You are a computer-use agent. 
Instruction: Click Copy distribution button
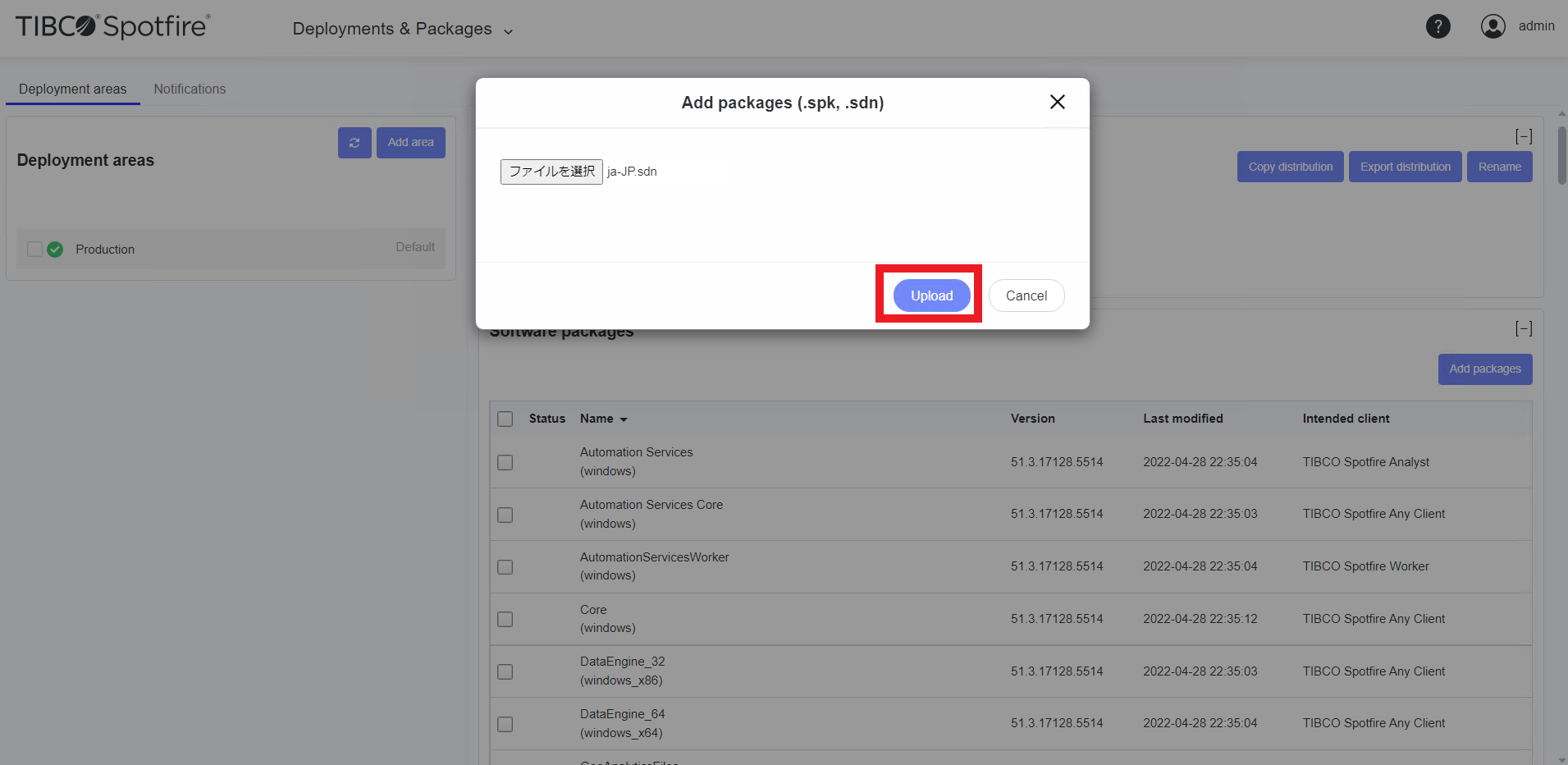1291,167
